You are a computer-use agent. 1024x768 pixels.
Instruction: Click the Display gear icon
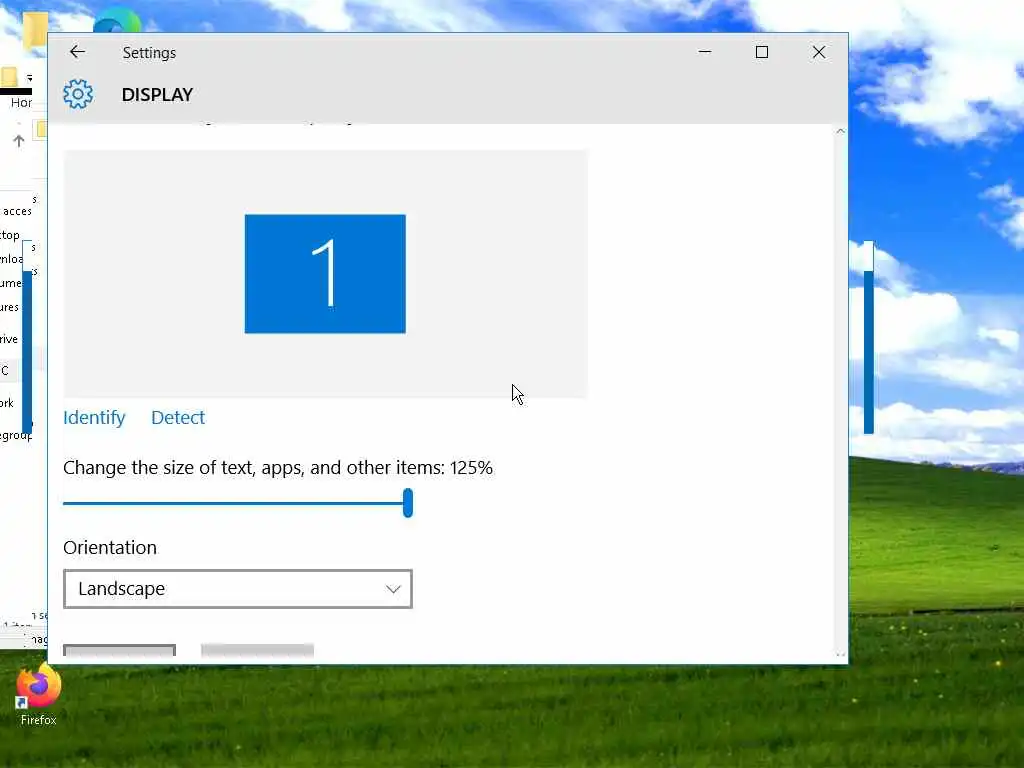(78, 95)
